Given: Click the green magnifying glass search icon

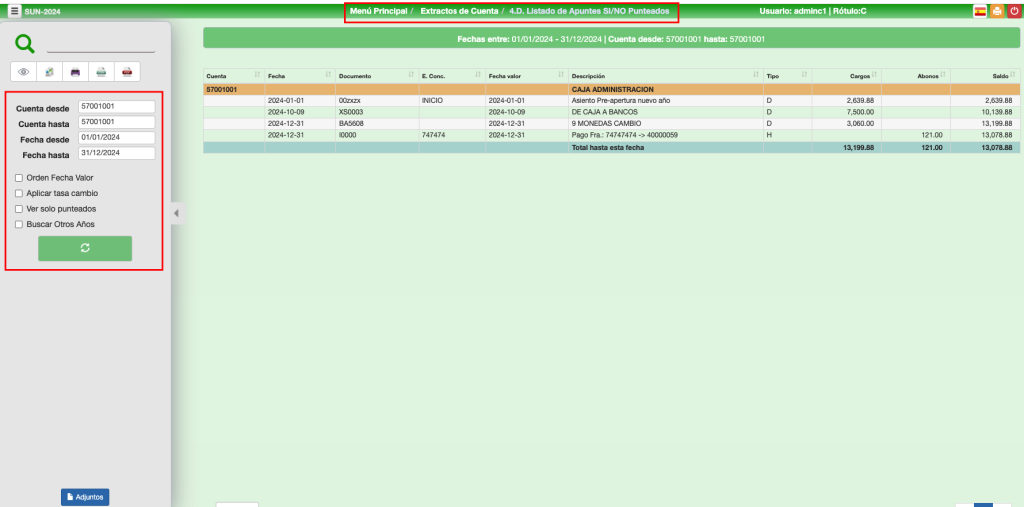Looking at the screenshot, I should click(25, 43).
